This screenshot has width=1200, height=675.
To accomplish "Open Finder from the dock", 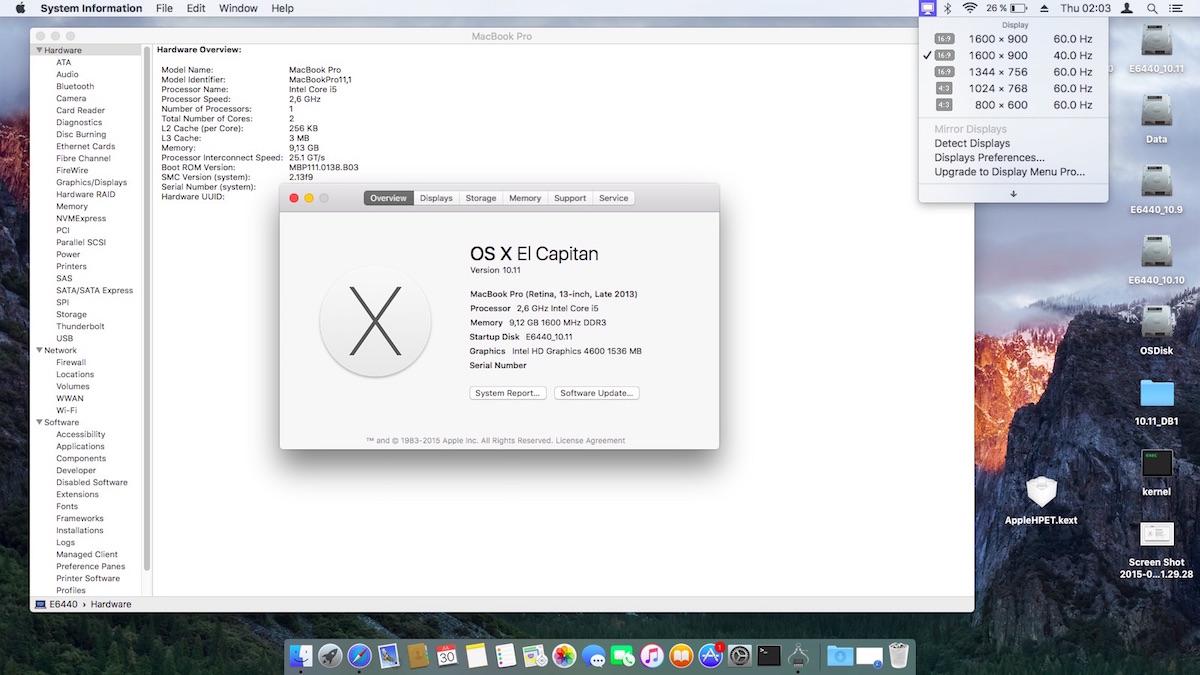I will coord(301,656).
